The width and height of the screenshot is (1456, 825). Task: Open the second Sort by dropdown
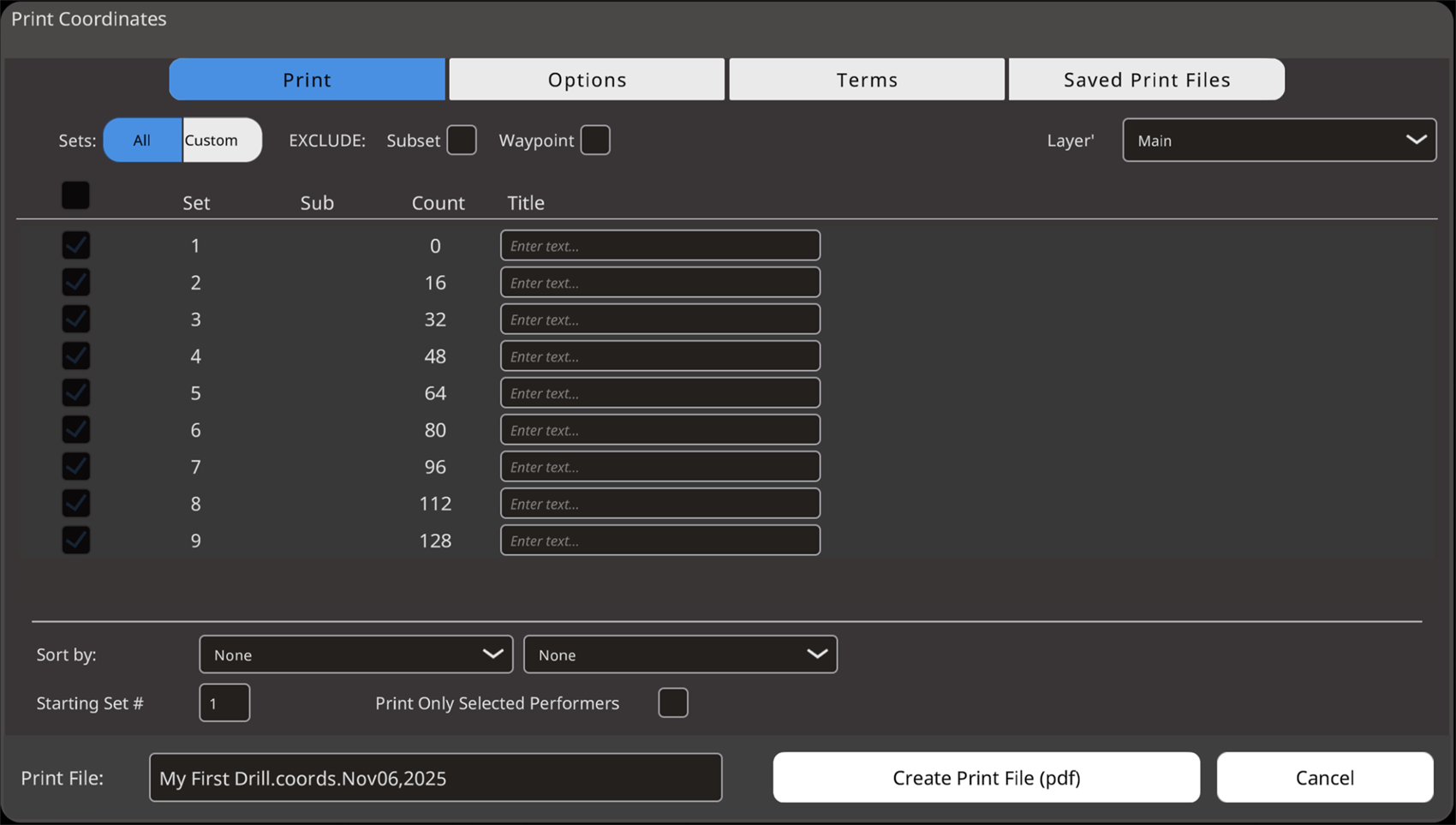point(680,655)
